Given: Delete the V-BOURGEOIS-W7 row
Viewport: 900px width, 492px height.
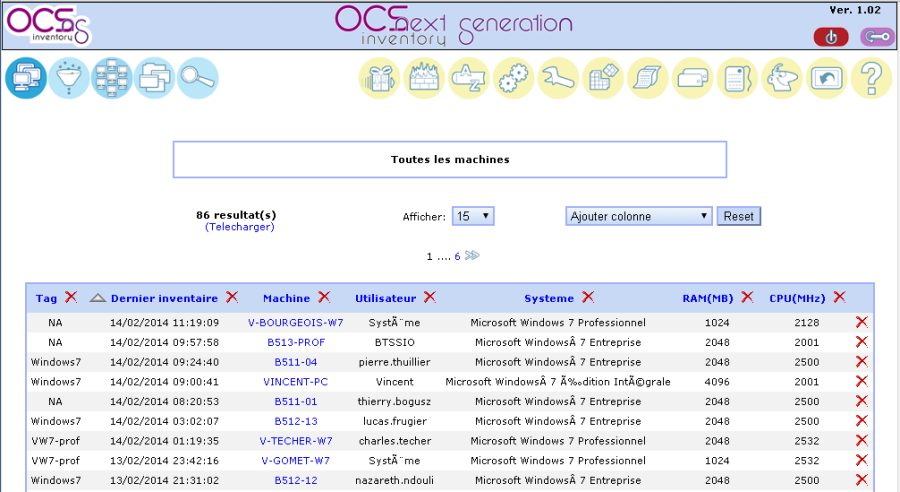Looking at the screenshot, I should click(862, 323).
